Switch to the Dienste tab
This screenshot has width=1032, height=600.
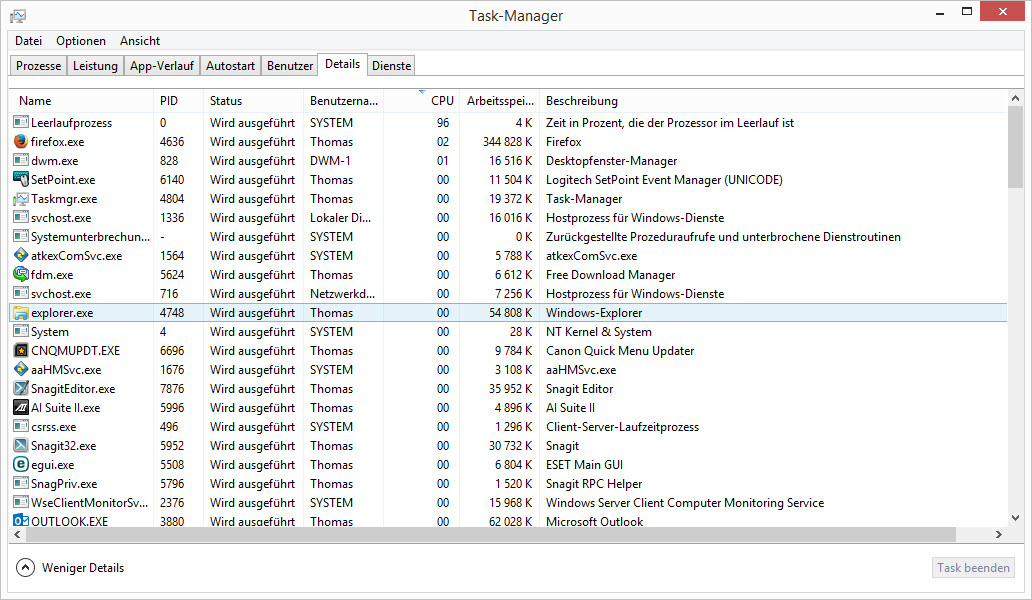[x=391, y=66]
